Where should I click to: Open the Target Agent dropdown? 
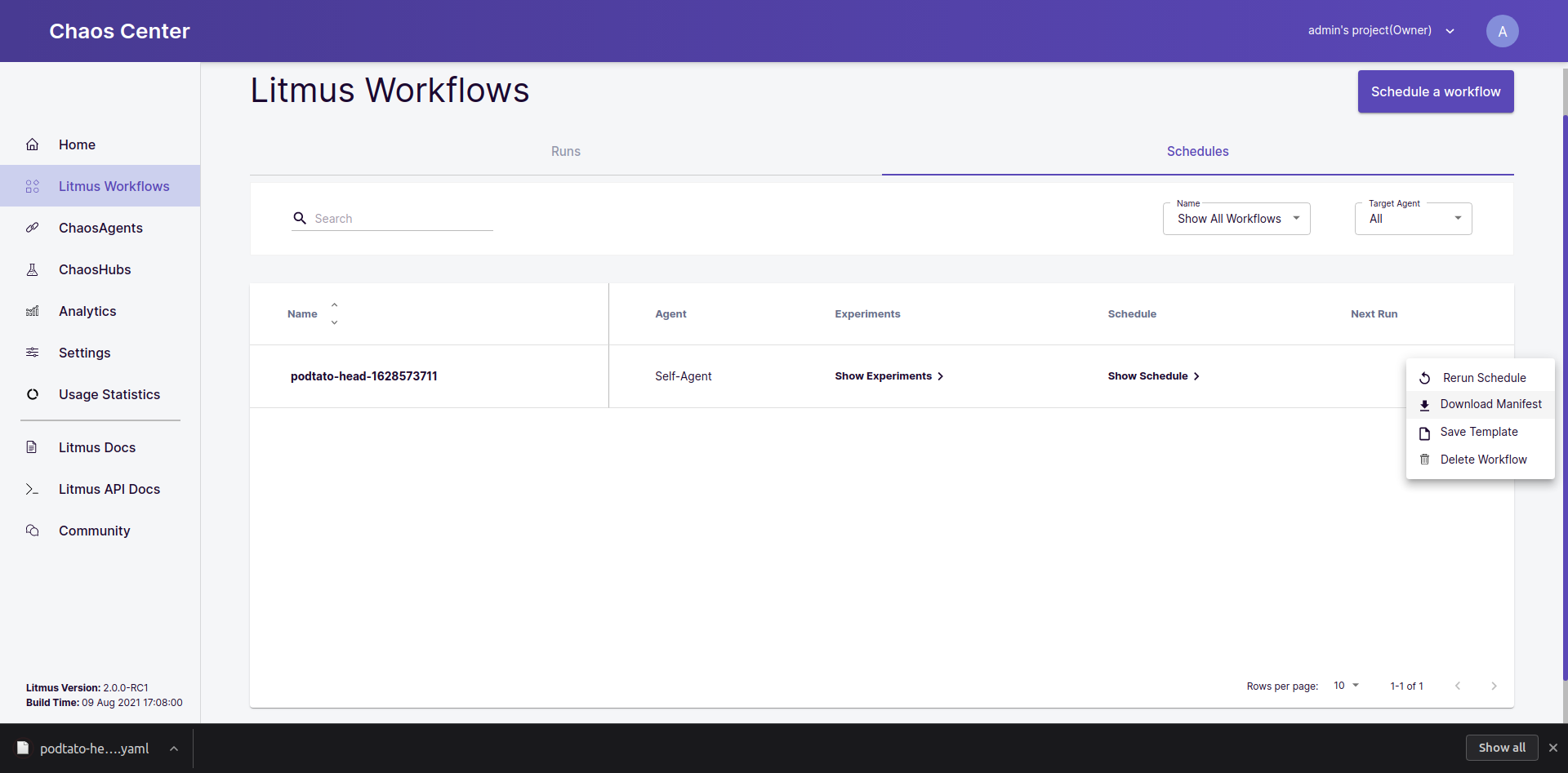(1413, 219)
